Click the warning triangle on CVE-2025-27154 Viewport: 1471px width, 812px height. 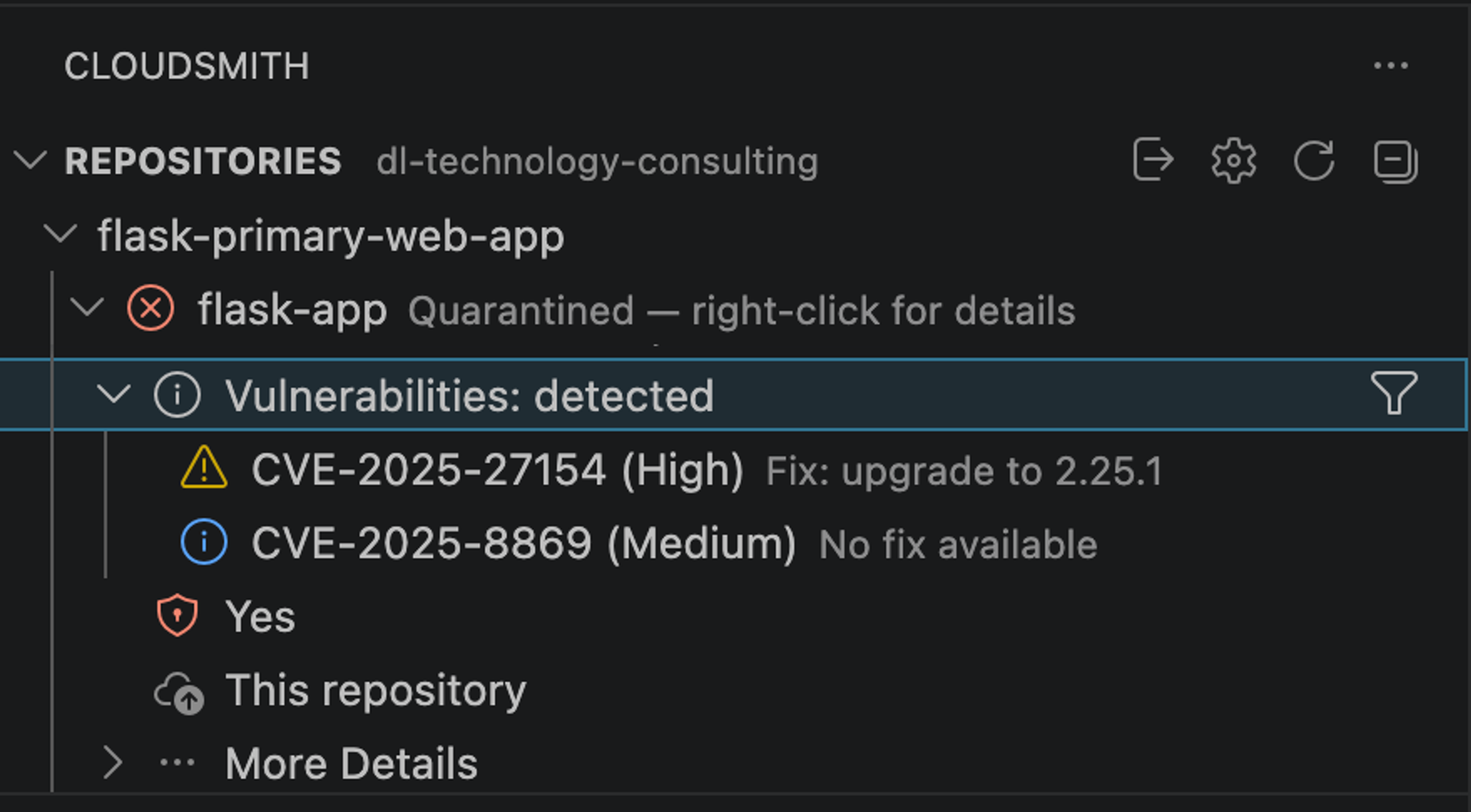205,469
